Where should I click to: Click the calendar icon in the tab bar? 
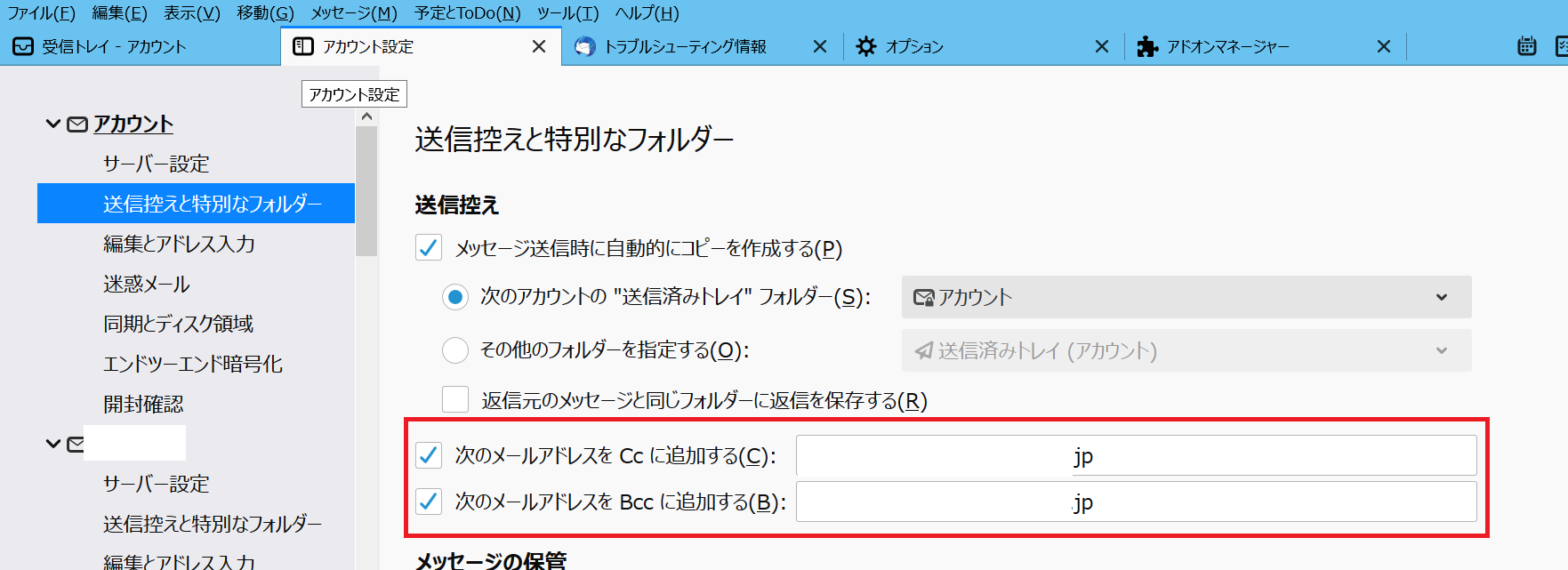coord(1526,46)
